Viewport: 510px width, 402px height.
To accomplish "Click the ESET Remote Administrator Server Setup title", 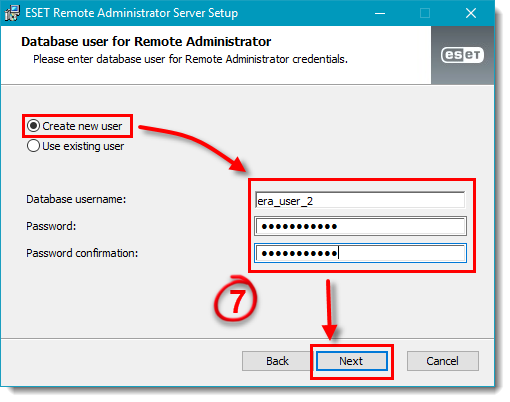I will [131, 13].
